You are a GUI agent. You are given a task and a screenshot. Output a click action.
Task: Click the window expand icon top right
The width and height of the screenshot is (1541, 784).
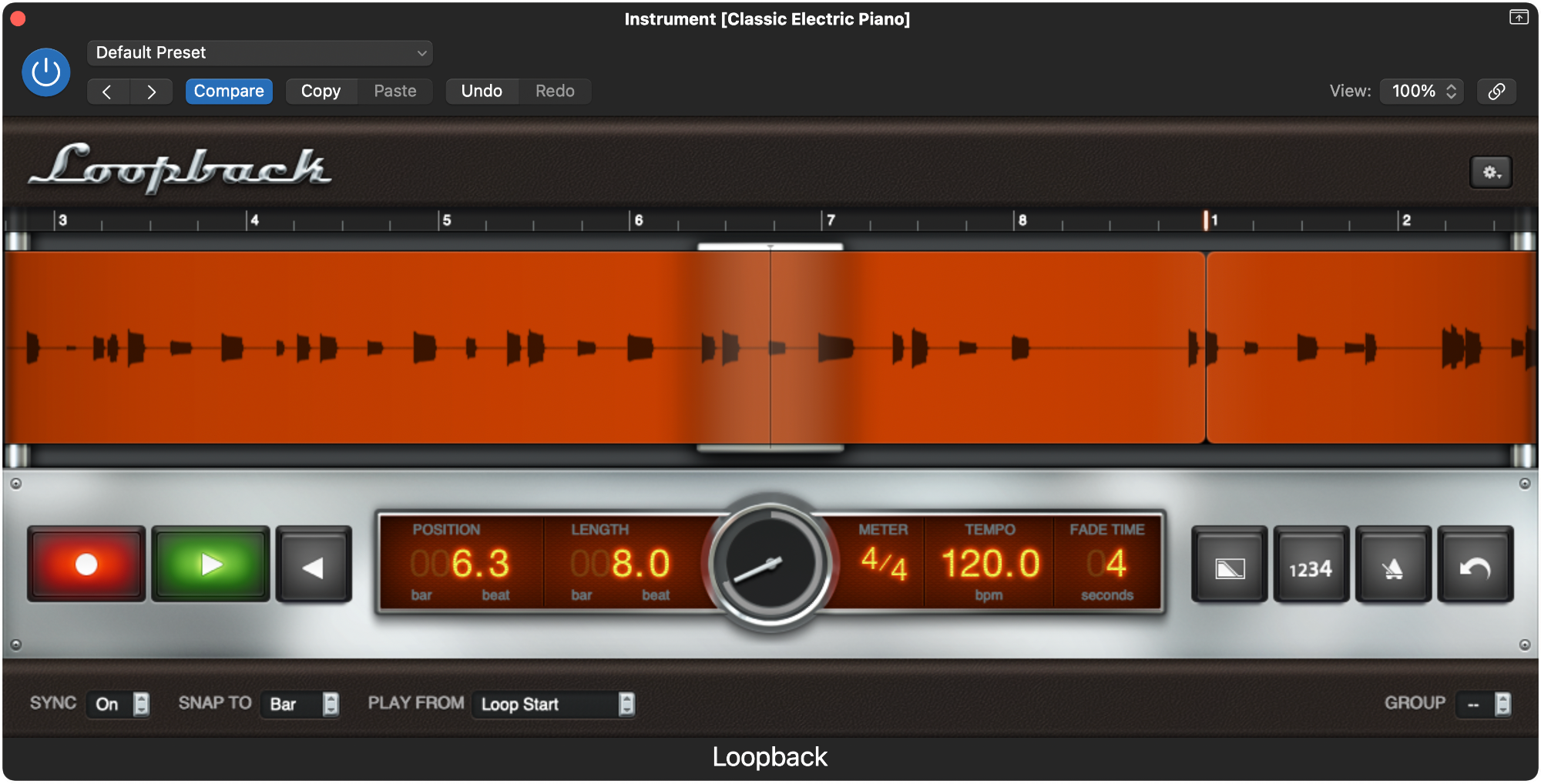pos(1519,17)
